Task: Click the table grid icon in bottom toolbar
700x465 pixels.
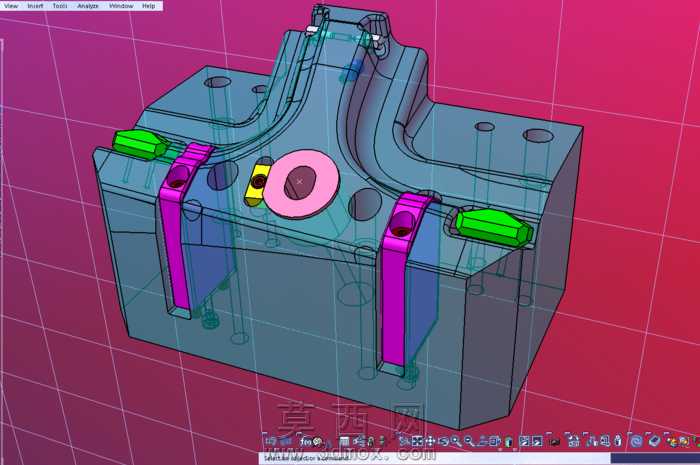Action: (x=344, y=441)
